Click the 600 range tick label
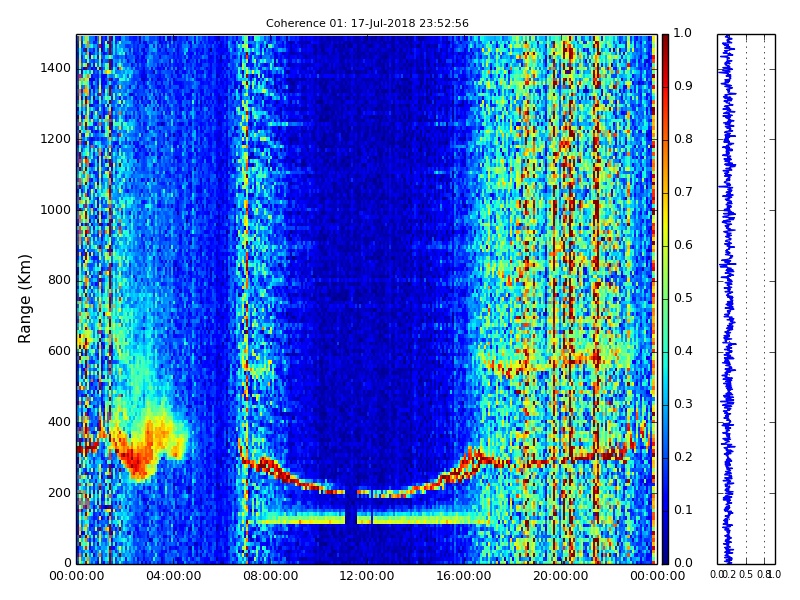This screenshot has height=600, width=800. pos(59,351)
